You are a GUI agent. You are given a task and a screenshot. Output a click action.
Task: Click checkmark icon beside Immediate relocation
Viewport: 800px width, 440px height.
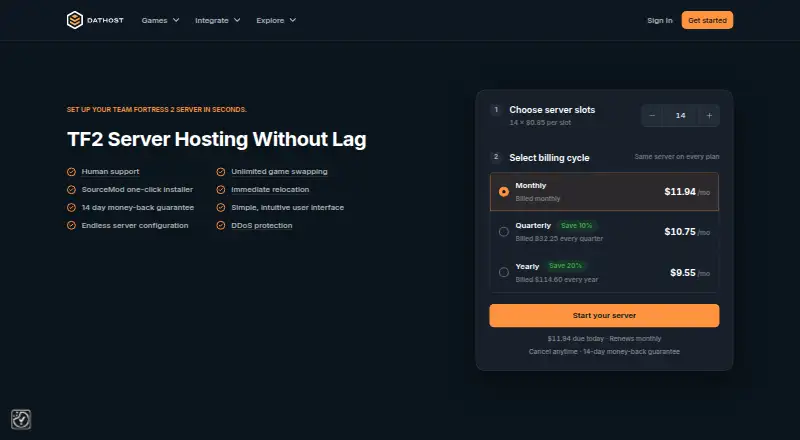click(x=221, y=190)
